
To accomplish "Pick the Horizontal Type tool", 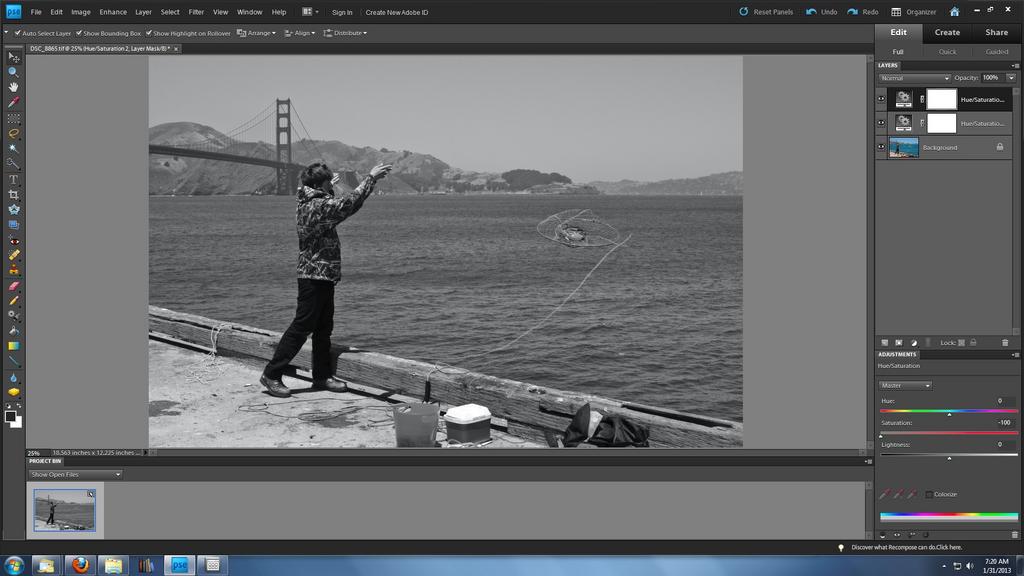I will click(x=13, y=179).
